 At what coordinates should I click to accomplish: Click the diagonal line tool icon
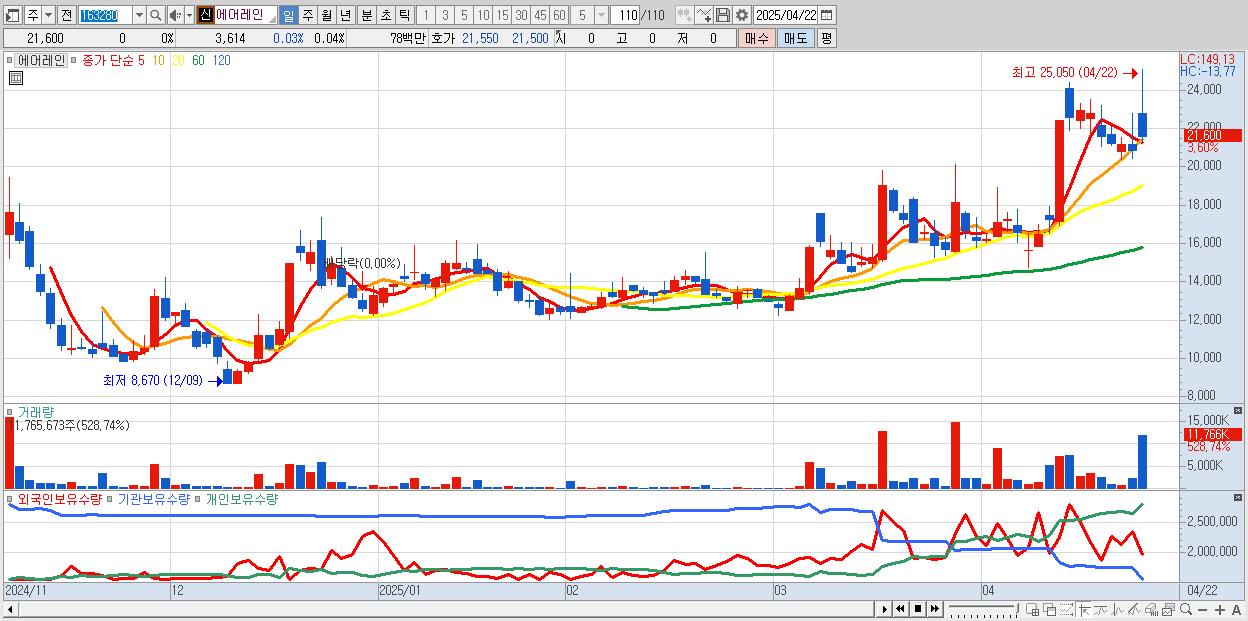coord(1134,609)
